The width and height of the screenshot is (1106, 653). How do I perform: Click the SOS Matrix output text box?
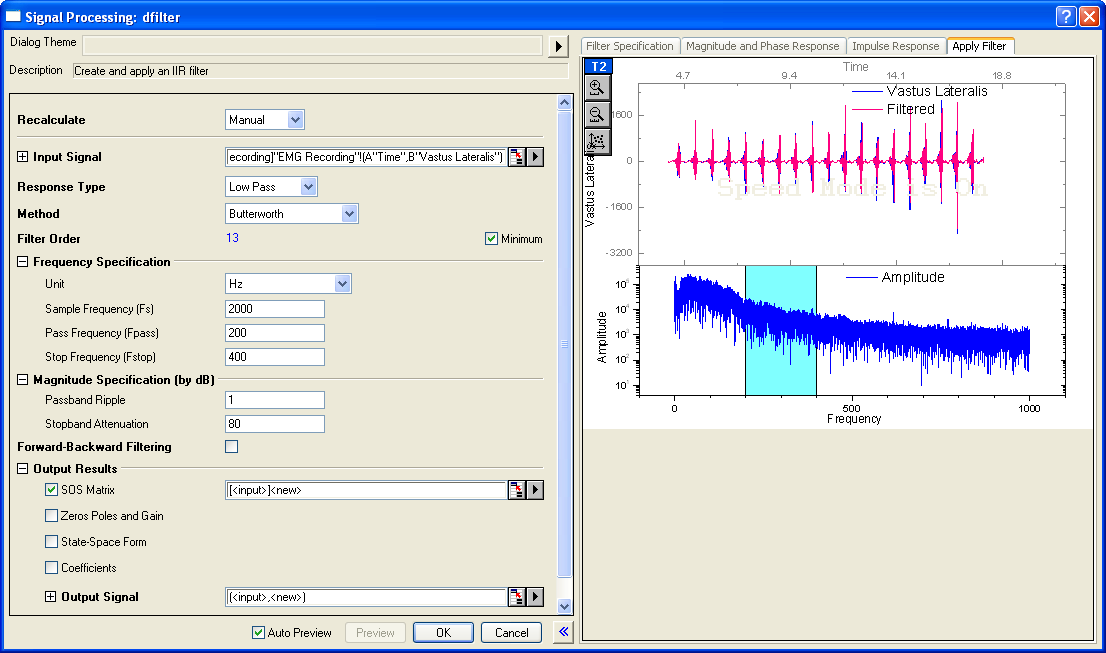click(366, 489)
